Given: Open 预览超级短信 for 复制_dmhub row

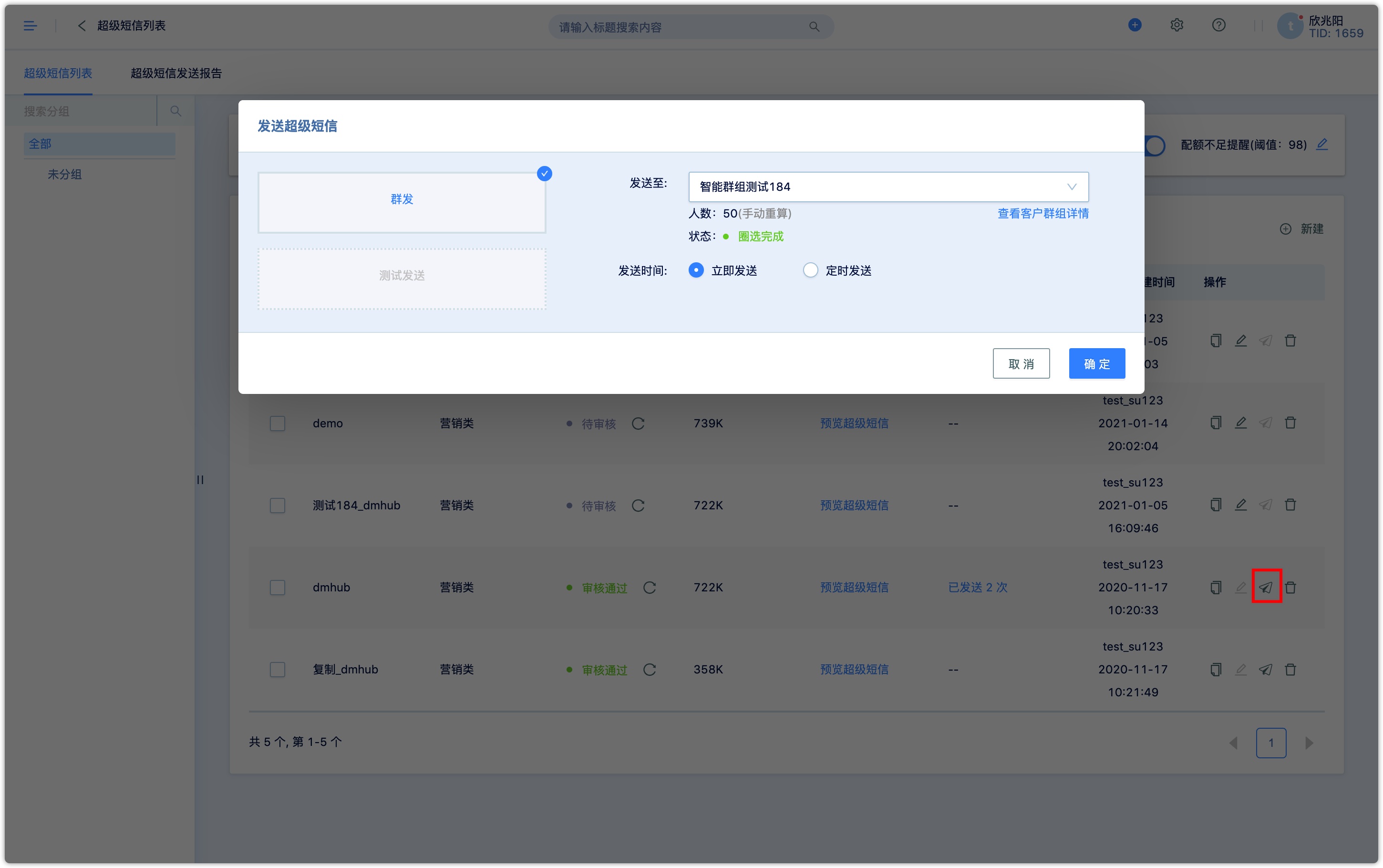Looking at the screenshot, I should 854,670.
